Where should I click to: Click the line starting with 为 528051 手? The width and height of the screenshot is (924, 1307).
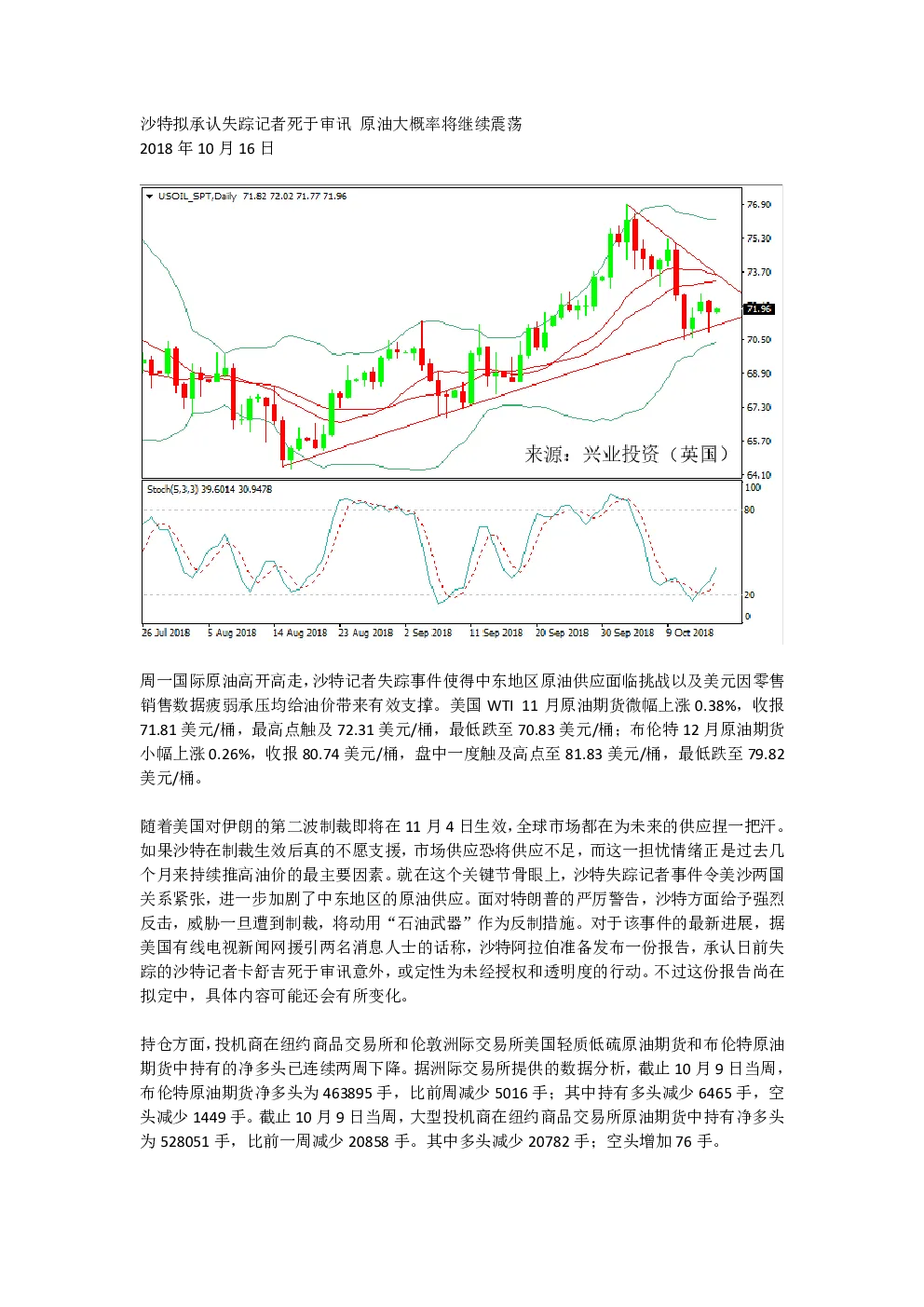(x=431, y=1141)
